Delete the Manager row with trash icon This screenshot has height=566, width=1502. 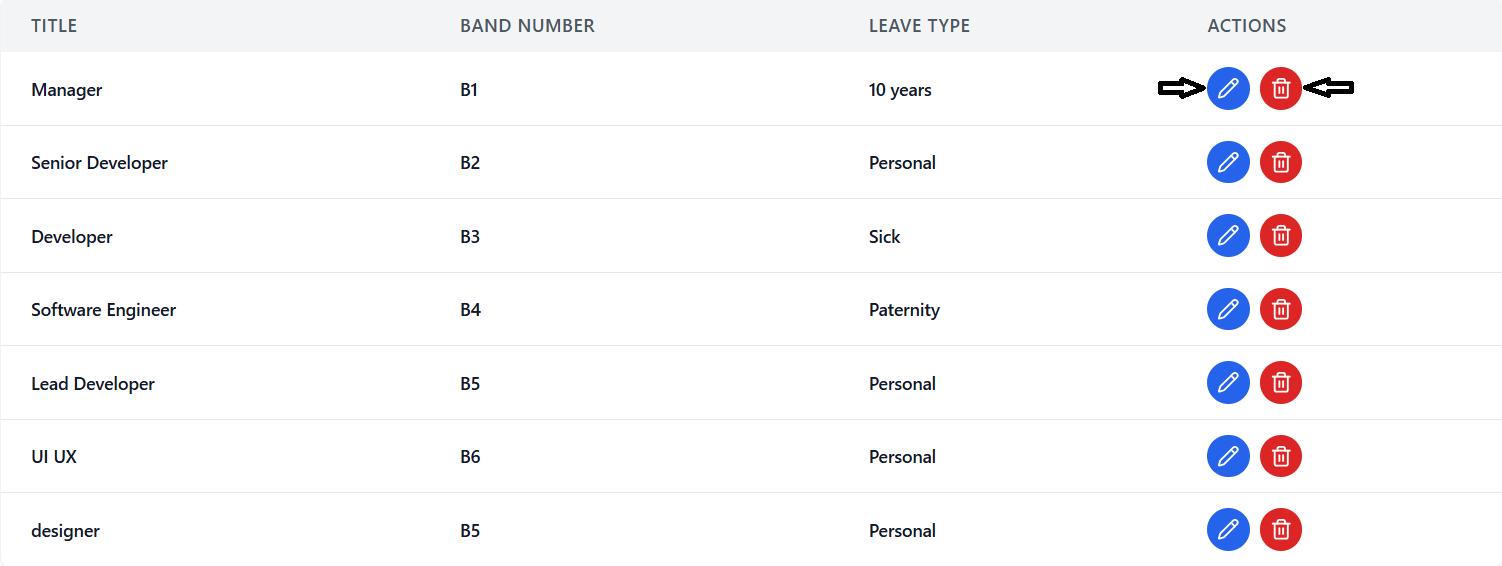point(1280,89)
